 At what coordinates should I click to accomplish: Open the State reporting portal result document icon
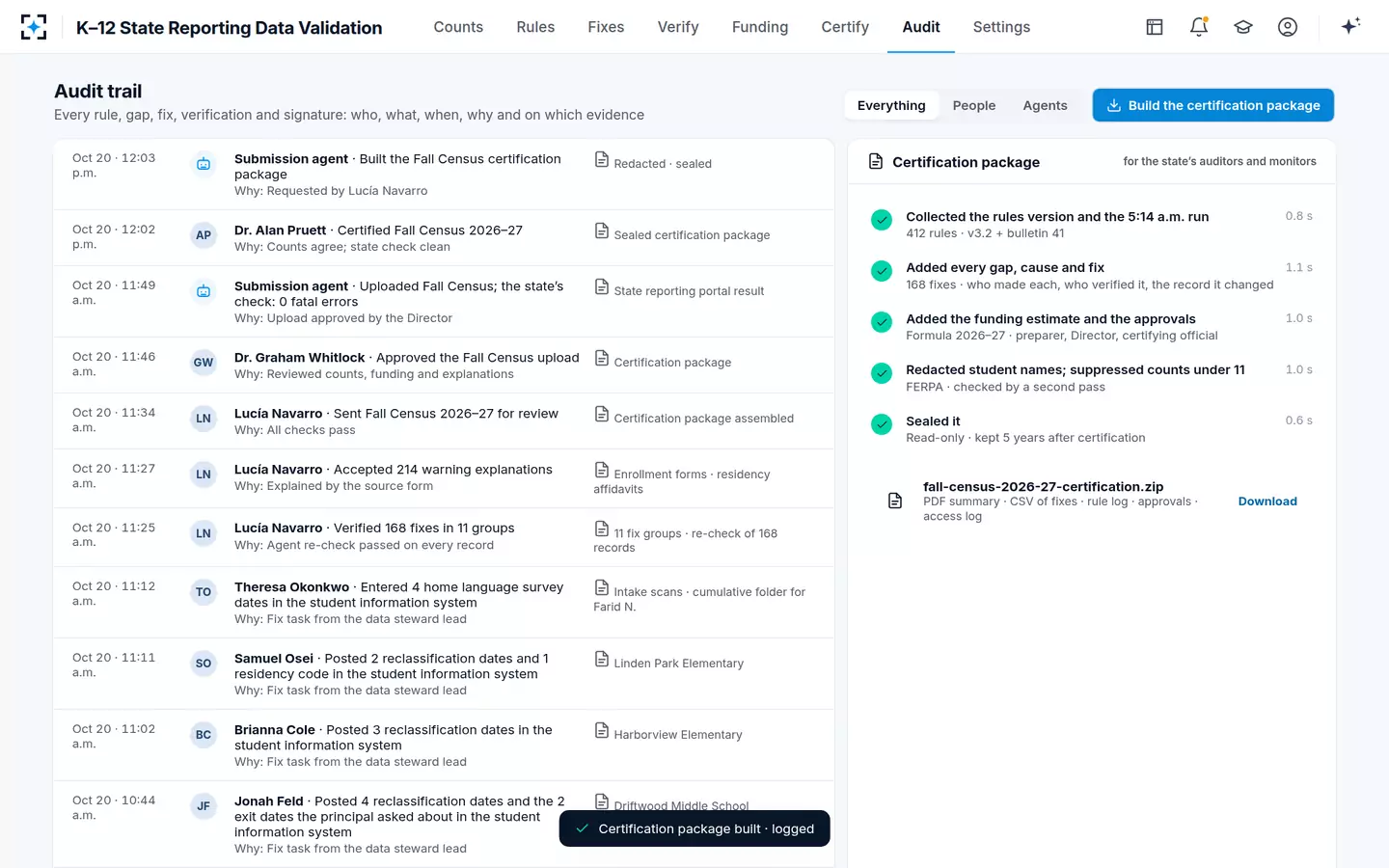click(602, 286)
